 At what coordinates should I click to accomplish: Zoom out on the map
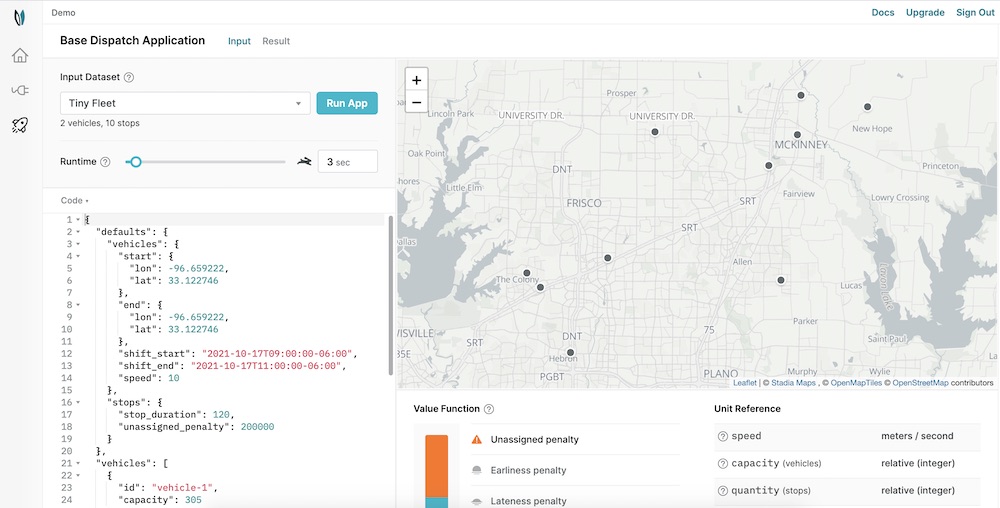pyautogui.click(x=416, y=102)
